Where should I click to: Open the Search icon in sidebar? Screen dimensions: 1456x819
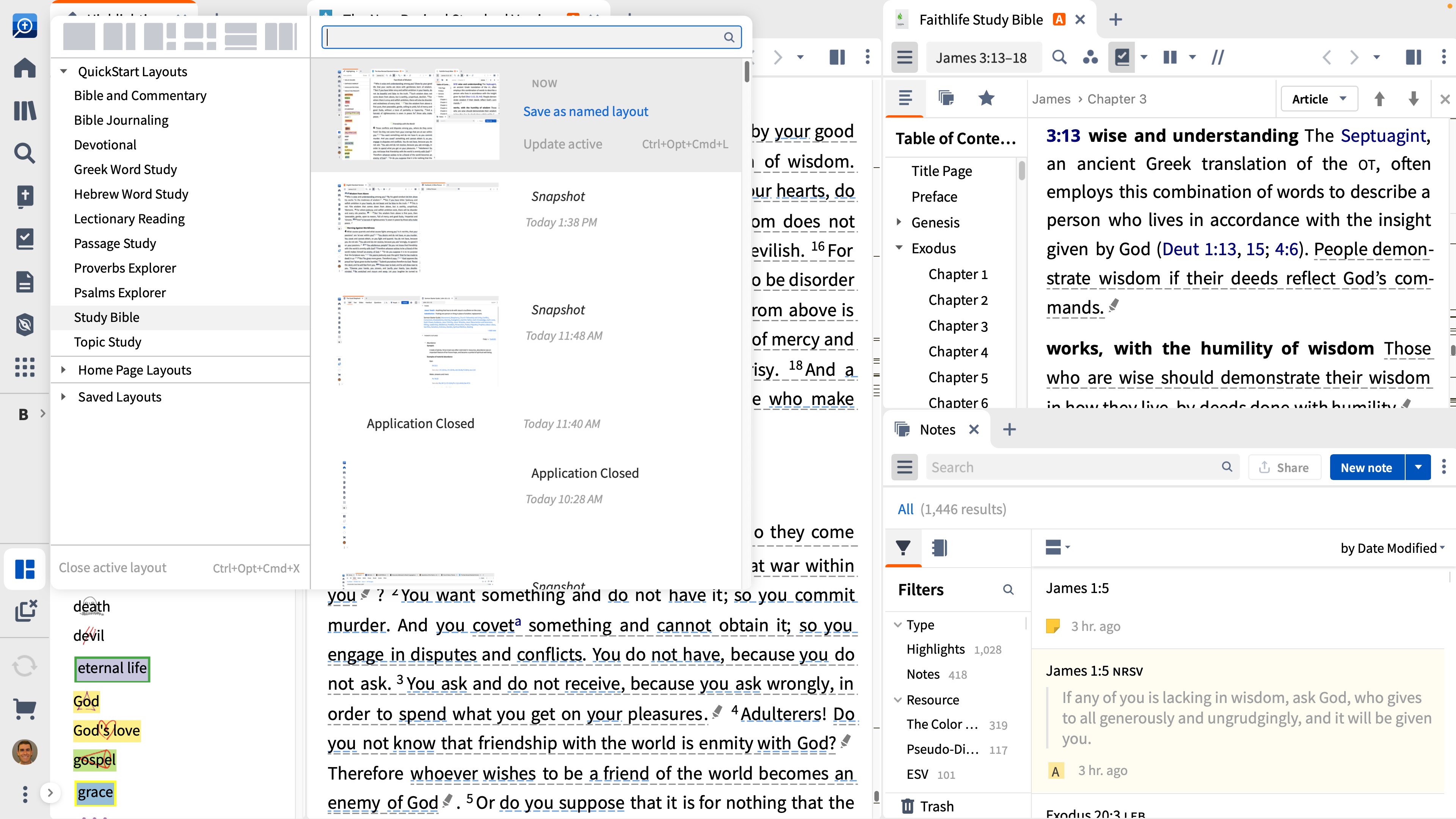24,153
